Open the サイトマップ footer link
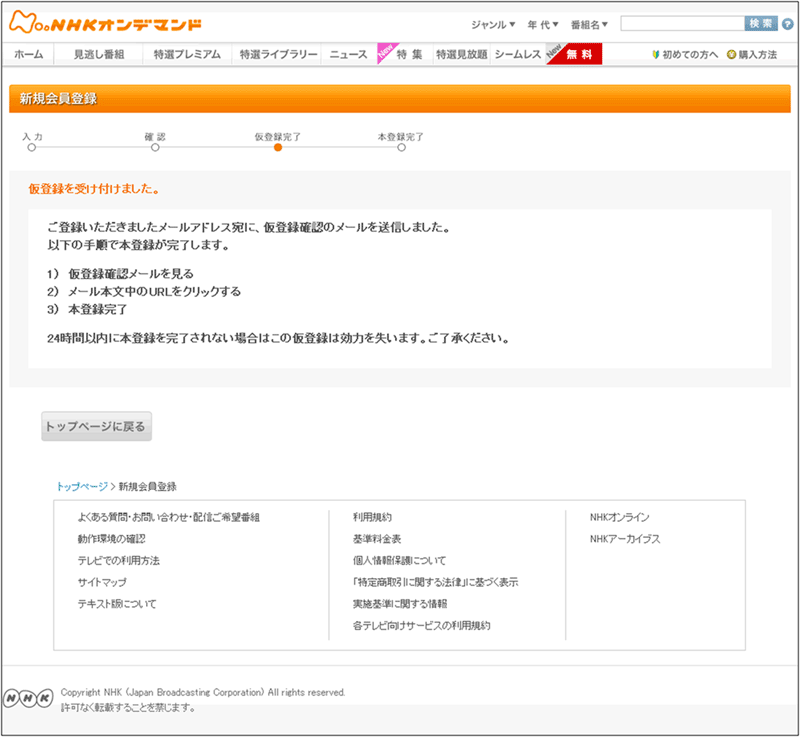Viewport: 800px width, 737px height. [x=102, y=582]
